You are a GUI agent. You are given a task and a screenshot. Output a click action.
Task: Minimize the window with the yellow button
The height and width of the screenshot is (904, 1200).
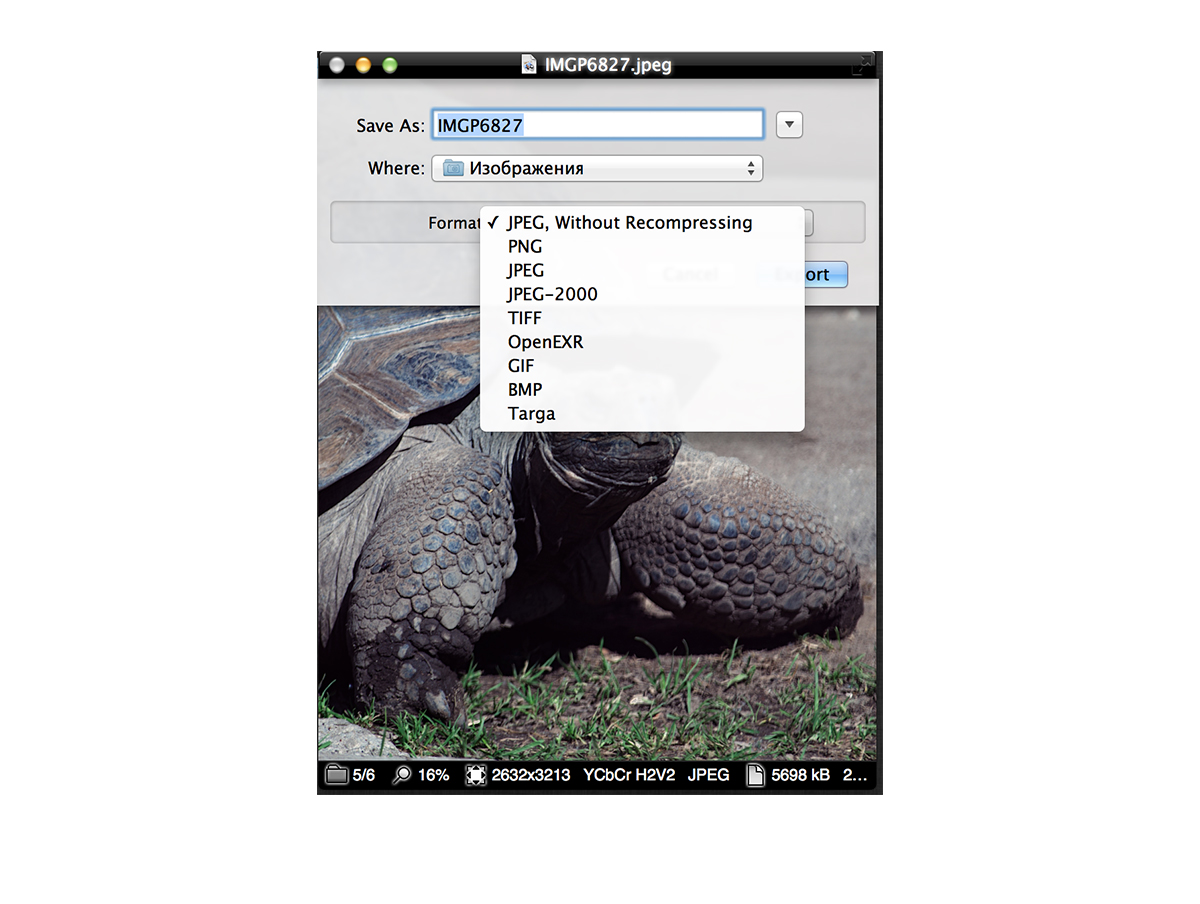pos(363,65)
